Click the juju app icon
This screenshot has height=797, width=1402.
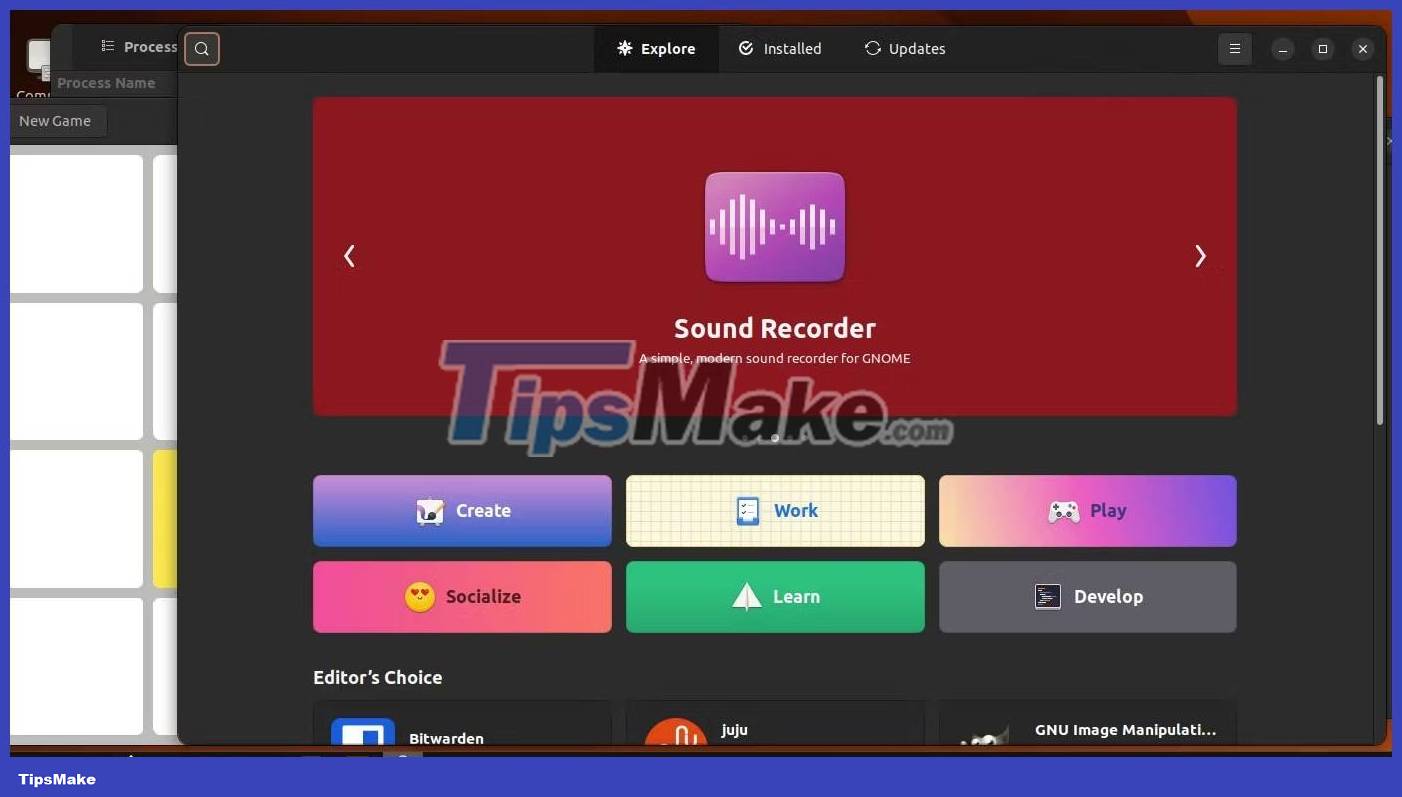click(676, 733)
